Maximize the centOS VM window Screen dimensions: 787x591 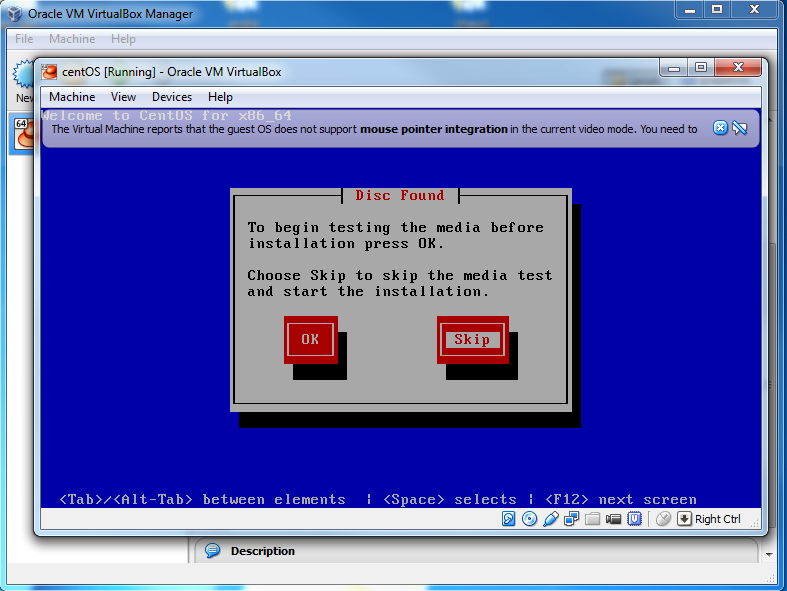701,68
